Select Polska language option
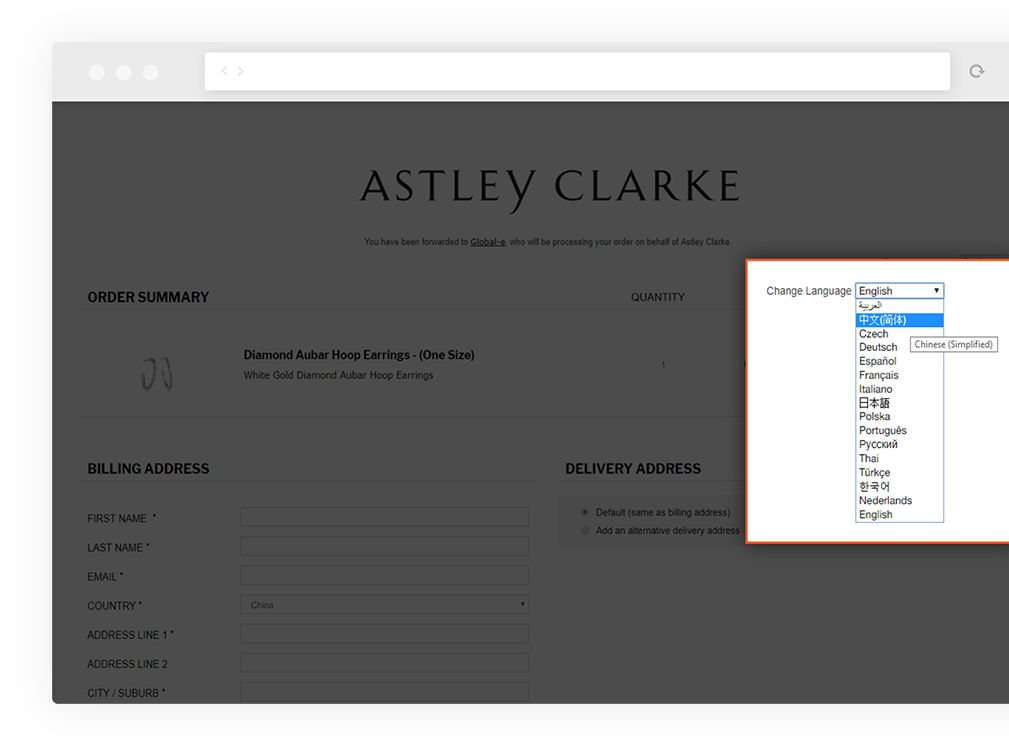 (899, 416)
